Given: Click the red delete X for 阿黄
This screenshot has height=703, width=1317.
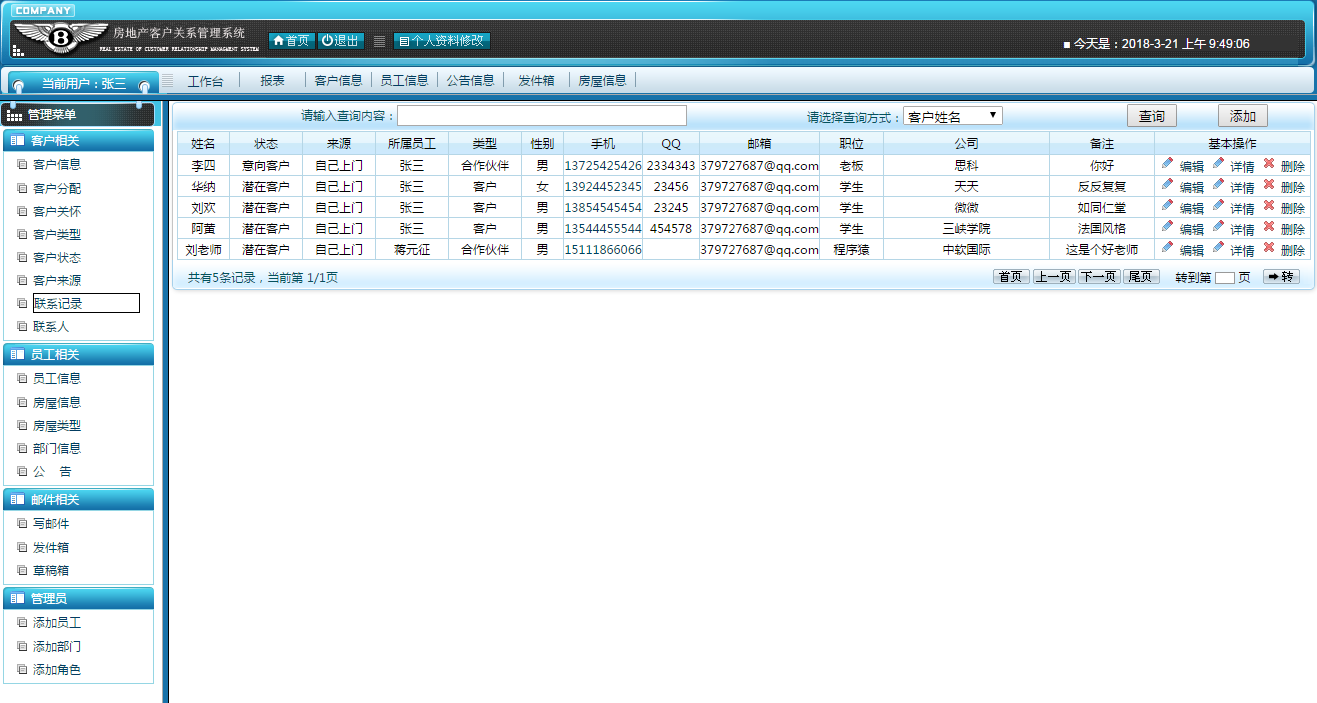Looking at the screenshot, I should point(1269,226).
